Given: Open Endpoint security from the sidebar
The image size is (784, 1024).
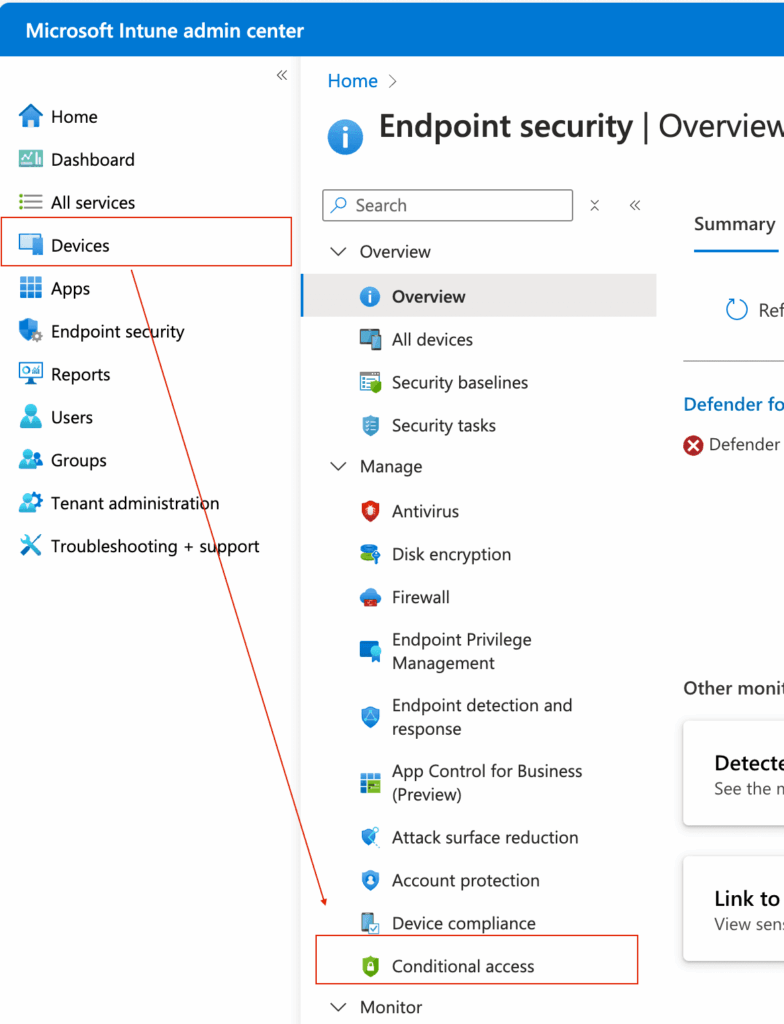Looking at the screenshot, I should 117,331.
